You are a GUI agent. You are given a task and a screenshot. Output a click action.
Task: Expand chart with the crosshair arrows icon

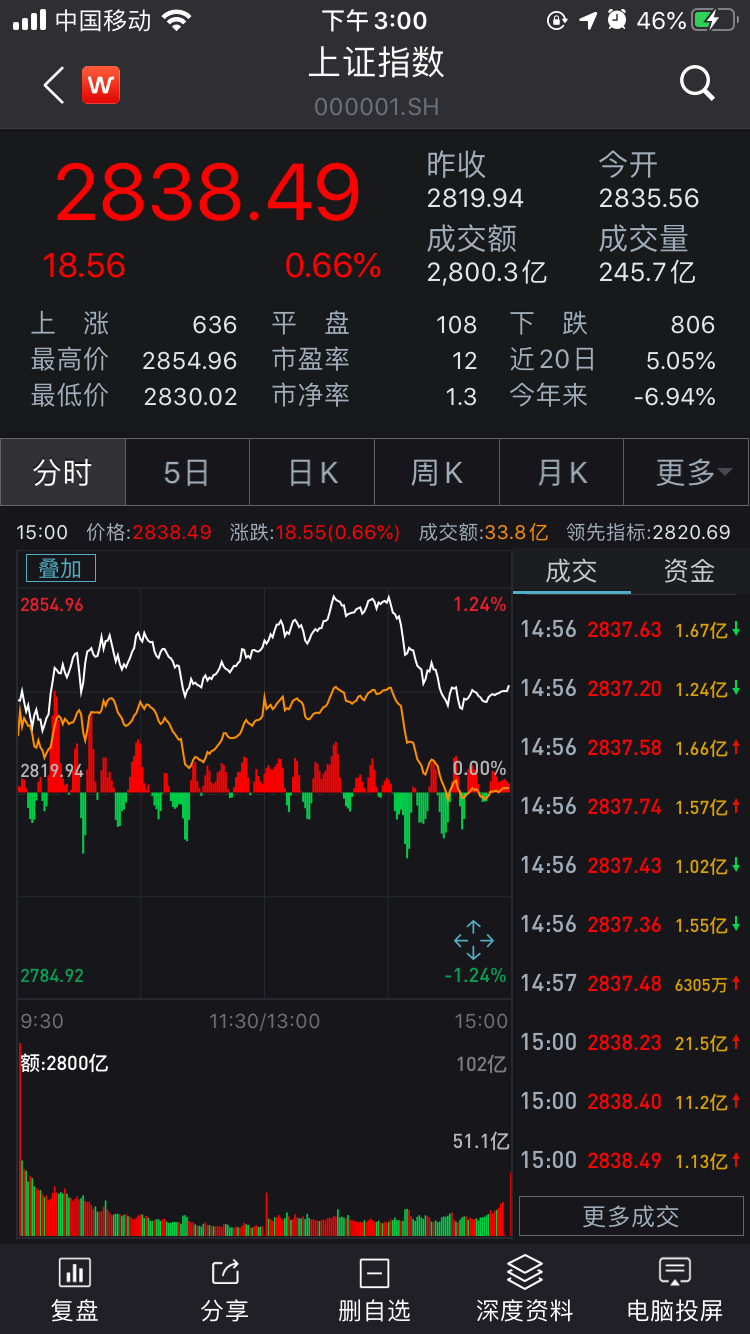474,940
